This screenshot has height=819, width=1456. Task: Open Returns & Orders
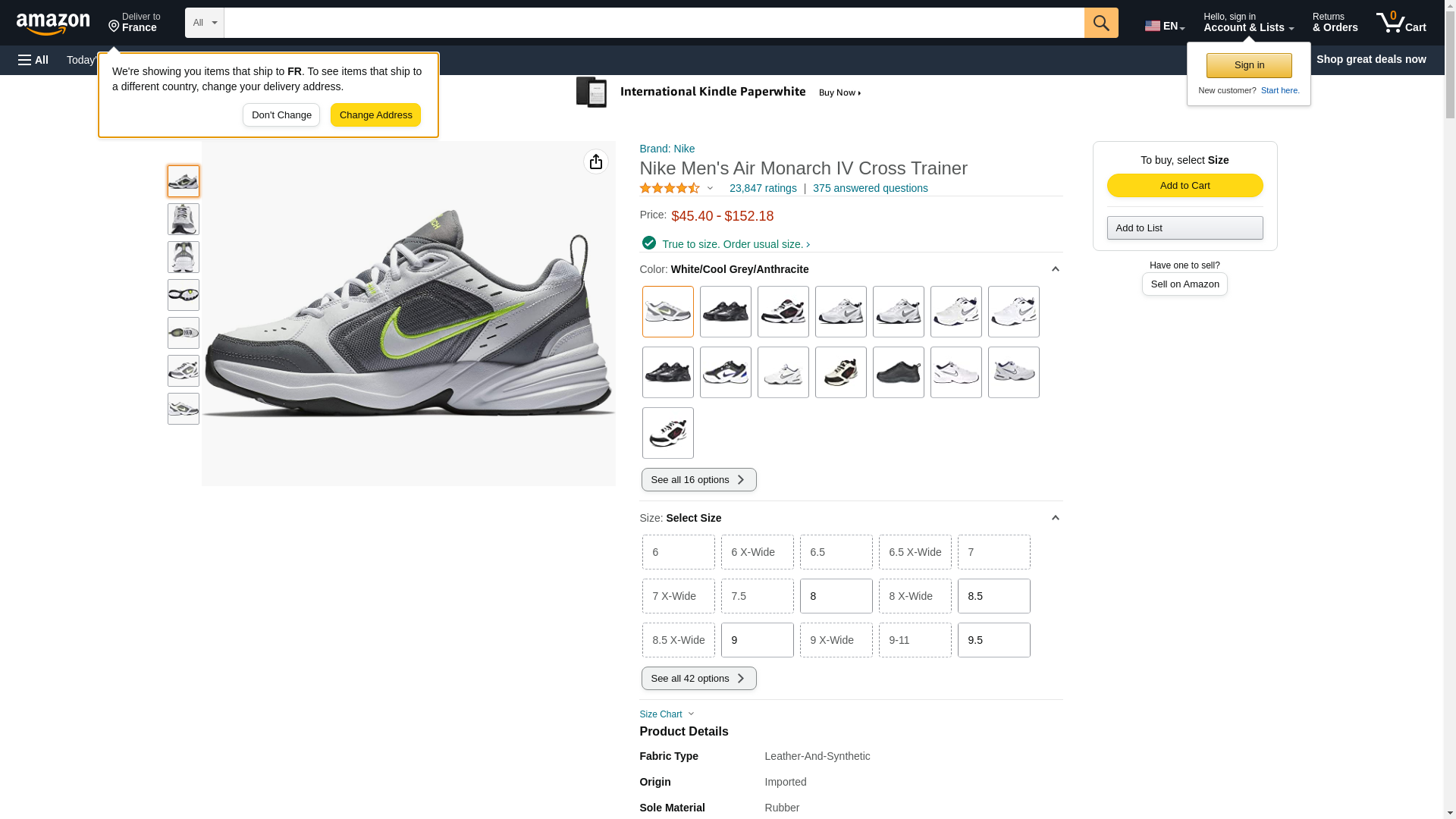pos(1335,23)
